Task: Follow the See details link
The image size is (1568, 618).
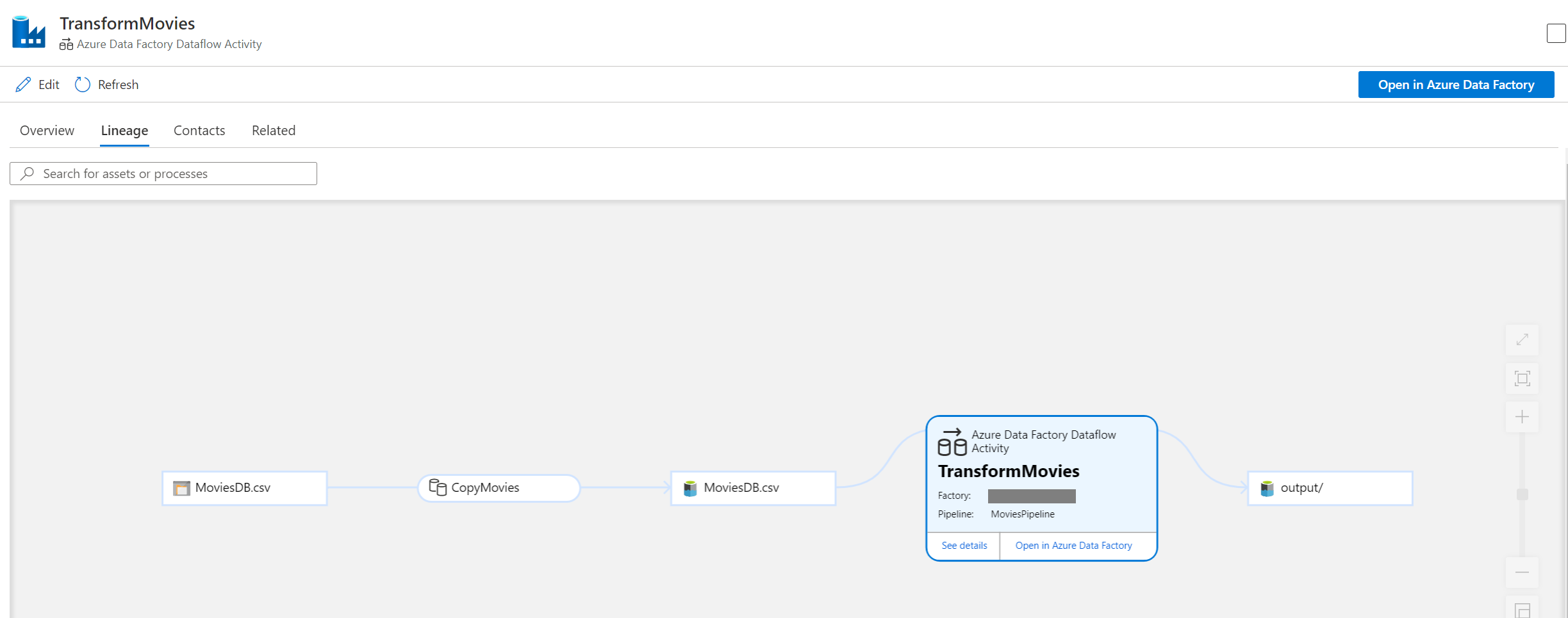Action: tap(964, 546)
